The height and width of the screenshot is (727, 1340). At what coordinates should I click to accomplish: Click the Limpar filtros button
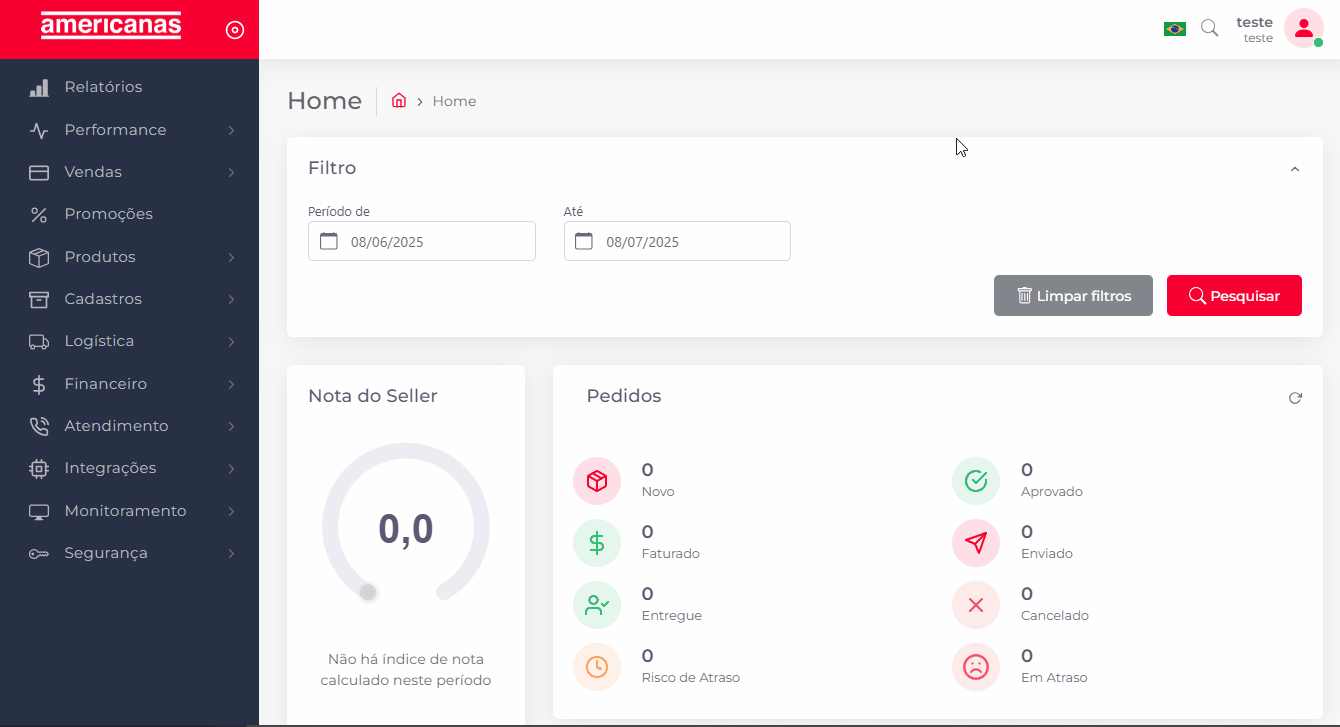click(x=1073, y=296)
